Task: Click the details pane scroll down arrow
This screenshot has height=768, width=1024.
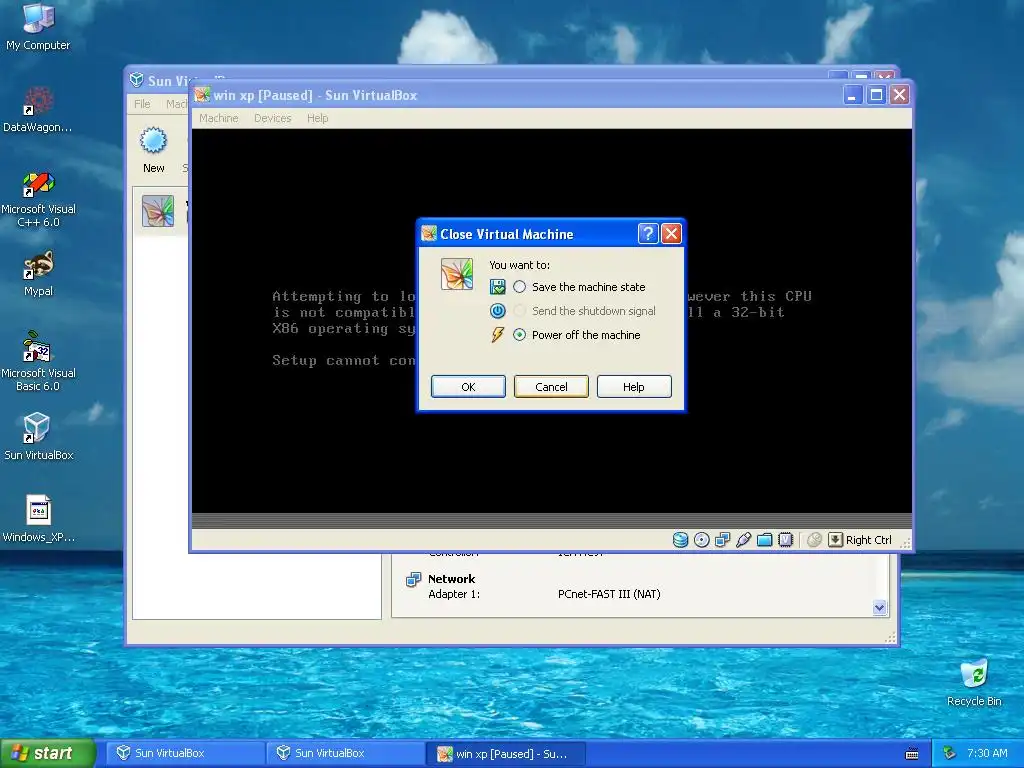Action: click(879, 608)
